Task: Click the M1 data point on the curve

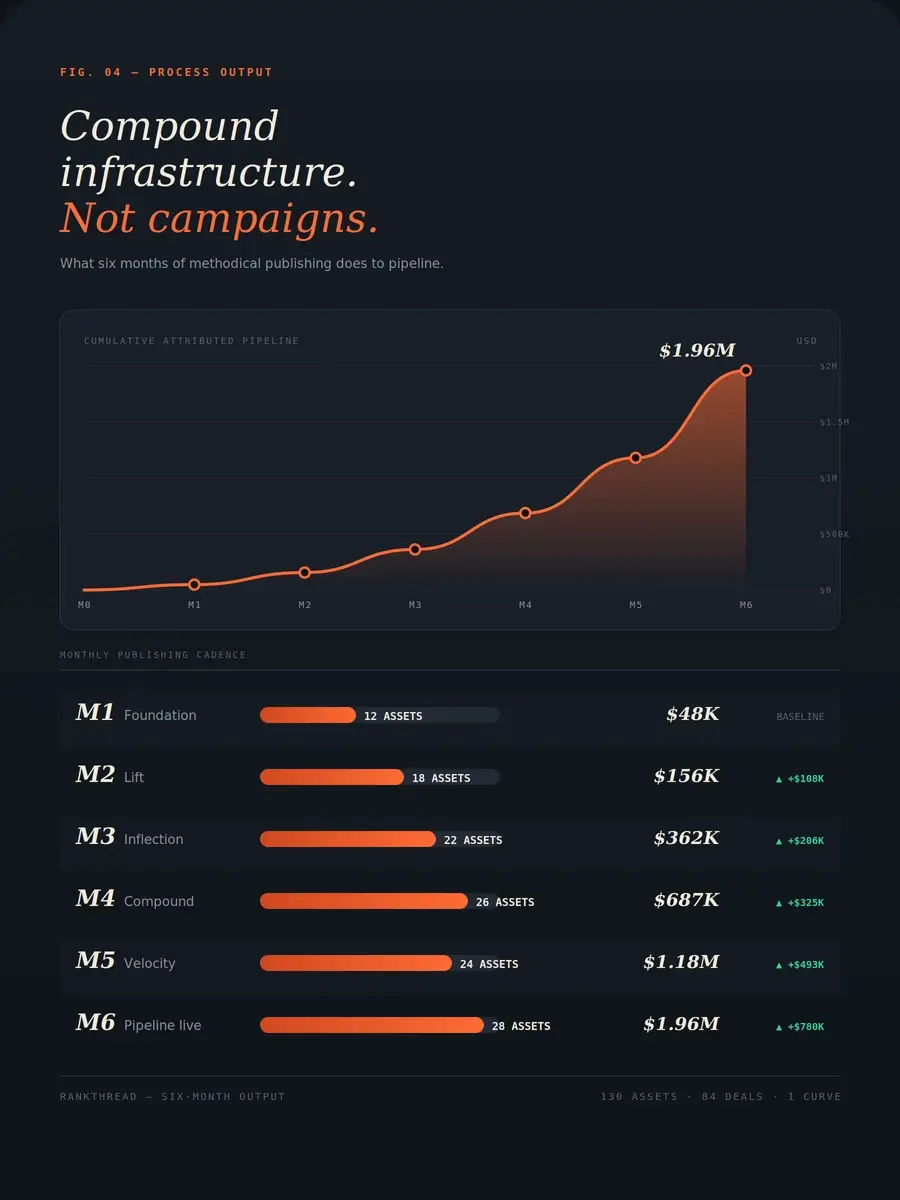Action: coord(194,585)
